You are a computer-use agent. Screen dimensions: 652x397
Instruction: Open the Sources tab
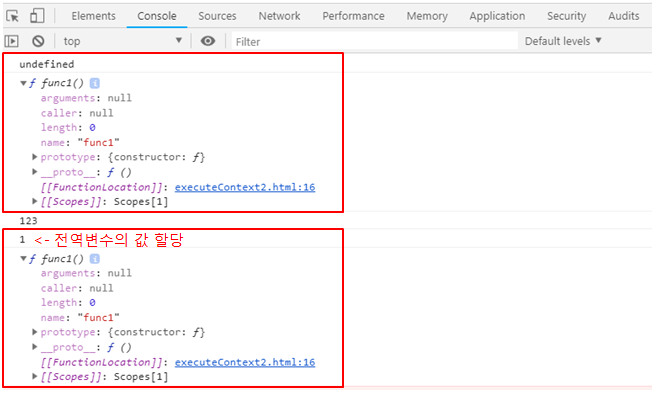coord(217,16)
